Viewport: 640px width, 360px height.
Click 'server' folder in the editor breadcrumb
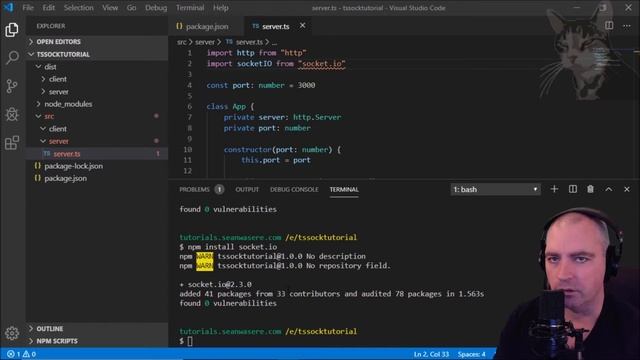(x=204, y=42)
